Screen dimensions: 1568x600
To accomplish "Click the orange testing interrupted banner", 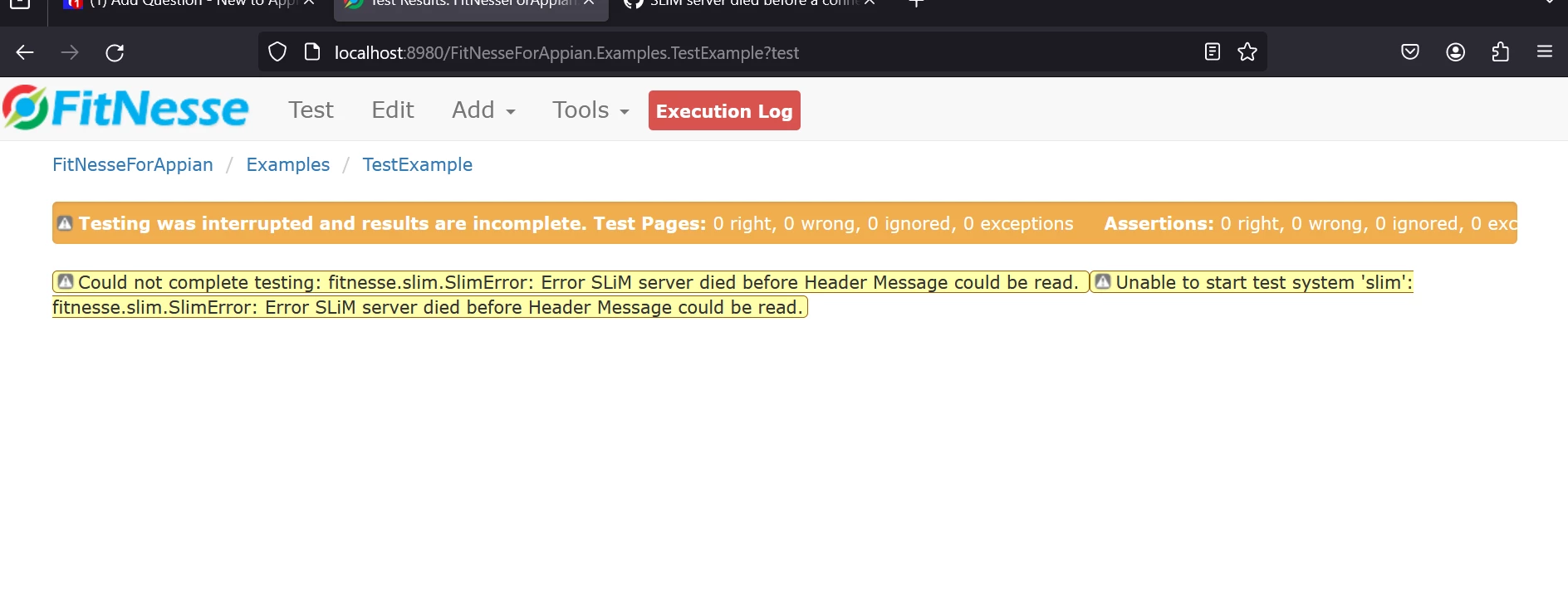I will click(785, 223).
